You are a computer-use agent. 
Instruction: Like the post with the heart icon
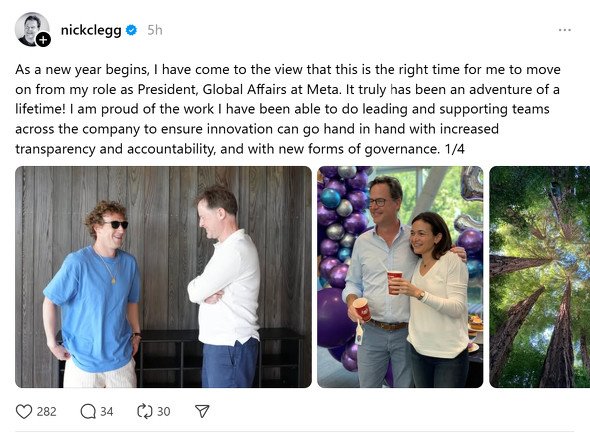pyautogui.click(x=24, y=411)
